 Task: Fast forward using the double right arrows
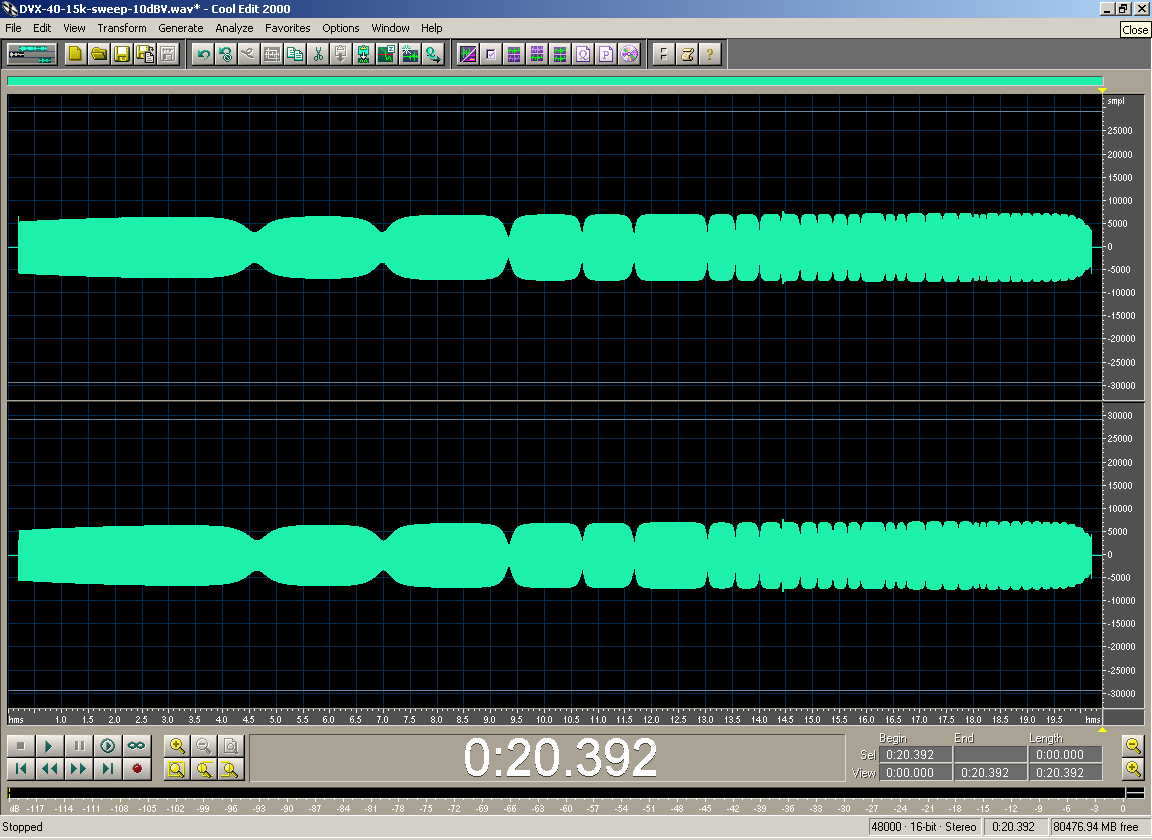click(79, 769)
